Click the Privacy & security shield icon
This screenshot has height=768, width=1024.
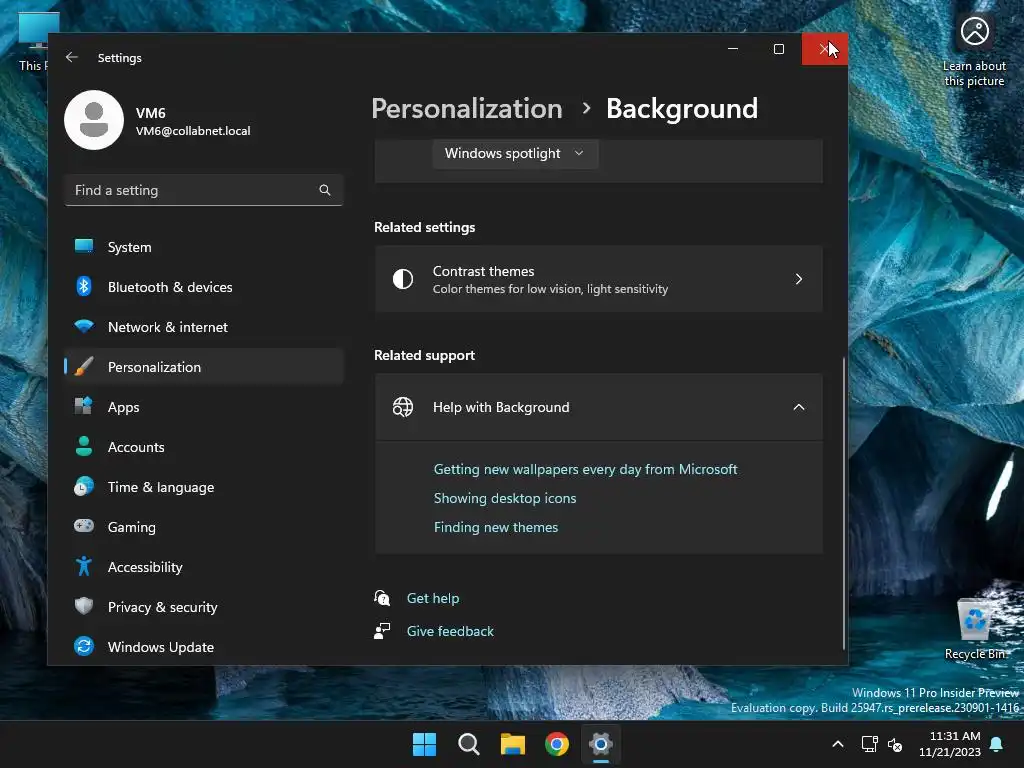(x=84, y=606)
